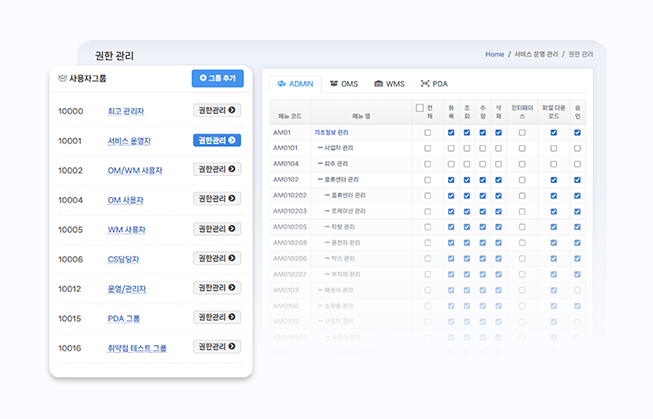Check 등록 for row AM0101 사업자 관리
The height and width of the screenshot is (419, 653).
451,148
